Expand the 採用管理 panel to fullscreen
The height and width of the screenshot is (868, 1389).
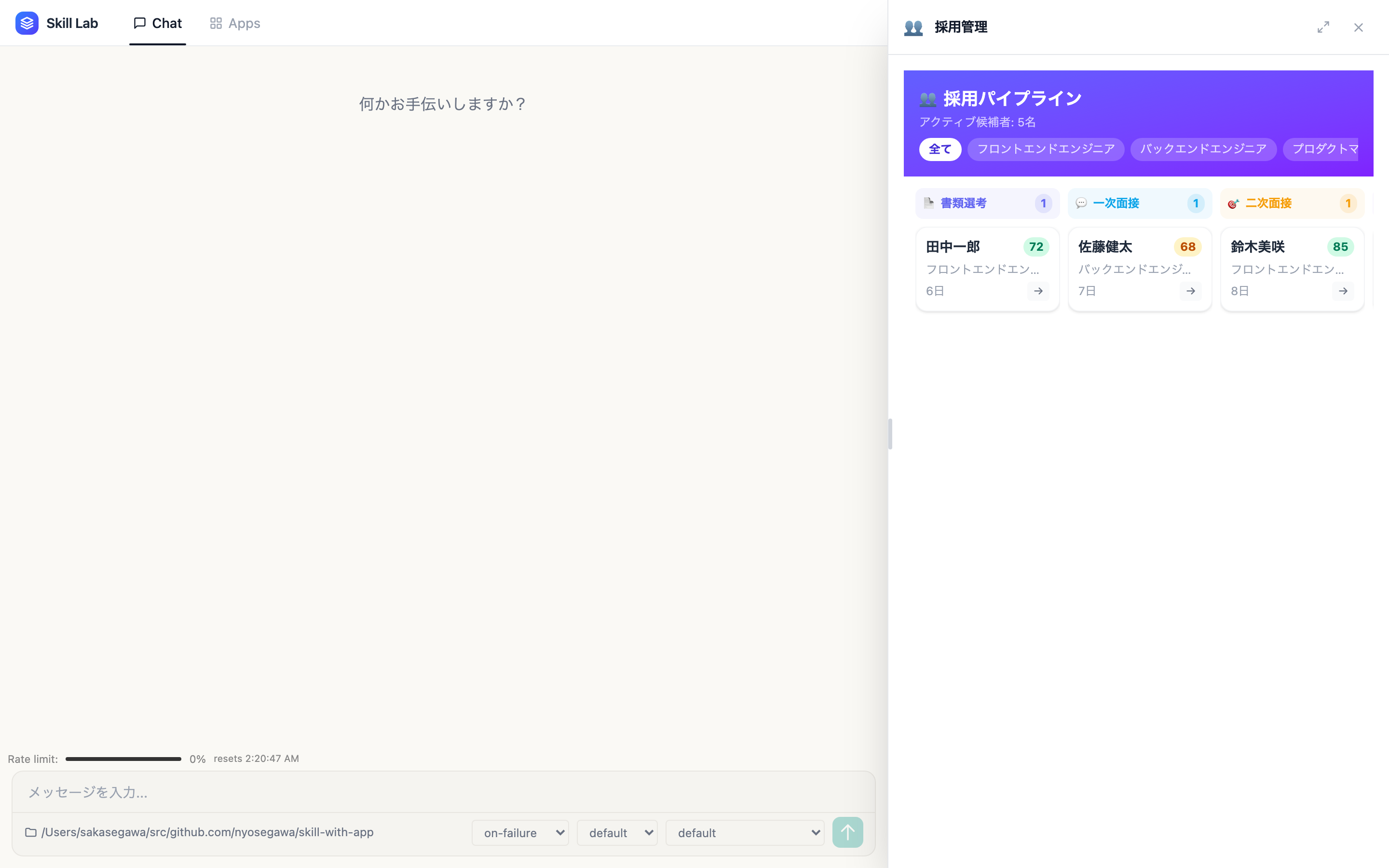pyautogui.click(x=1323, y=27)
